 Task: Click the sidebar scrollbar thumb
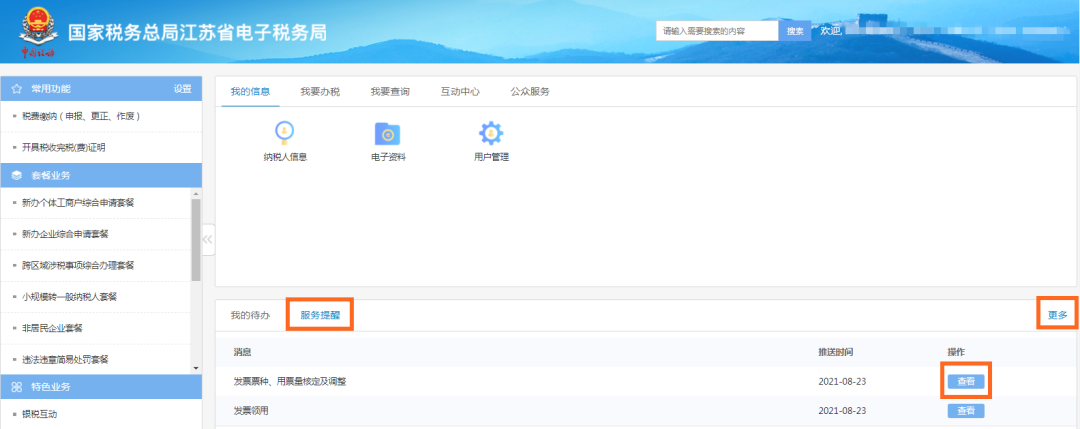click(196, 240)
